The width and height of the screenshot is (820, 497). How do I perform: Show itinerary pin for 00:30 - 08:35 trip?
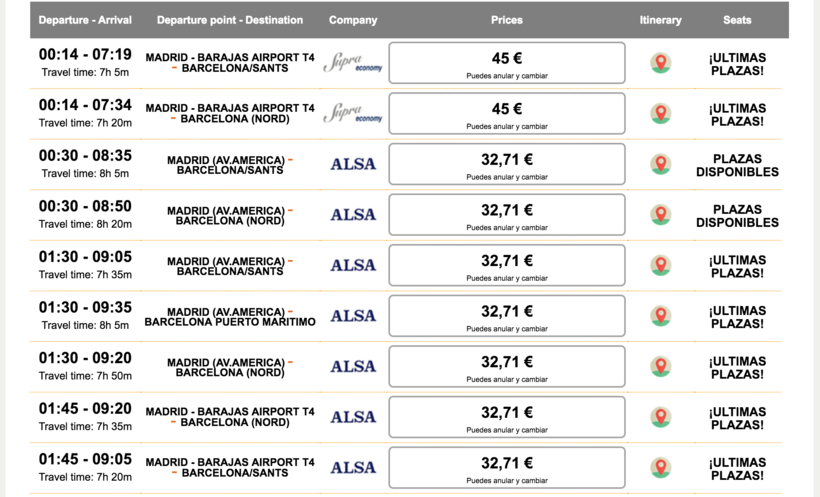660,164
